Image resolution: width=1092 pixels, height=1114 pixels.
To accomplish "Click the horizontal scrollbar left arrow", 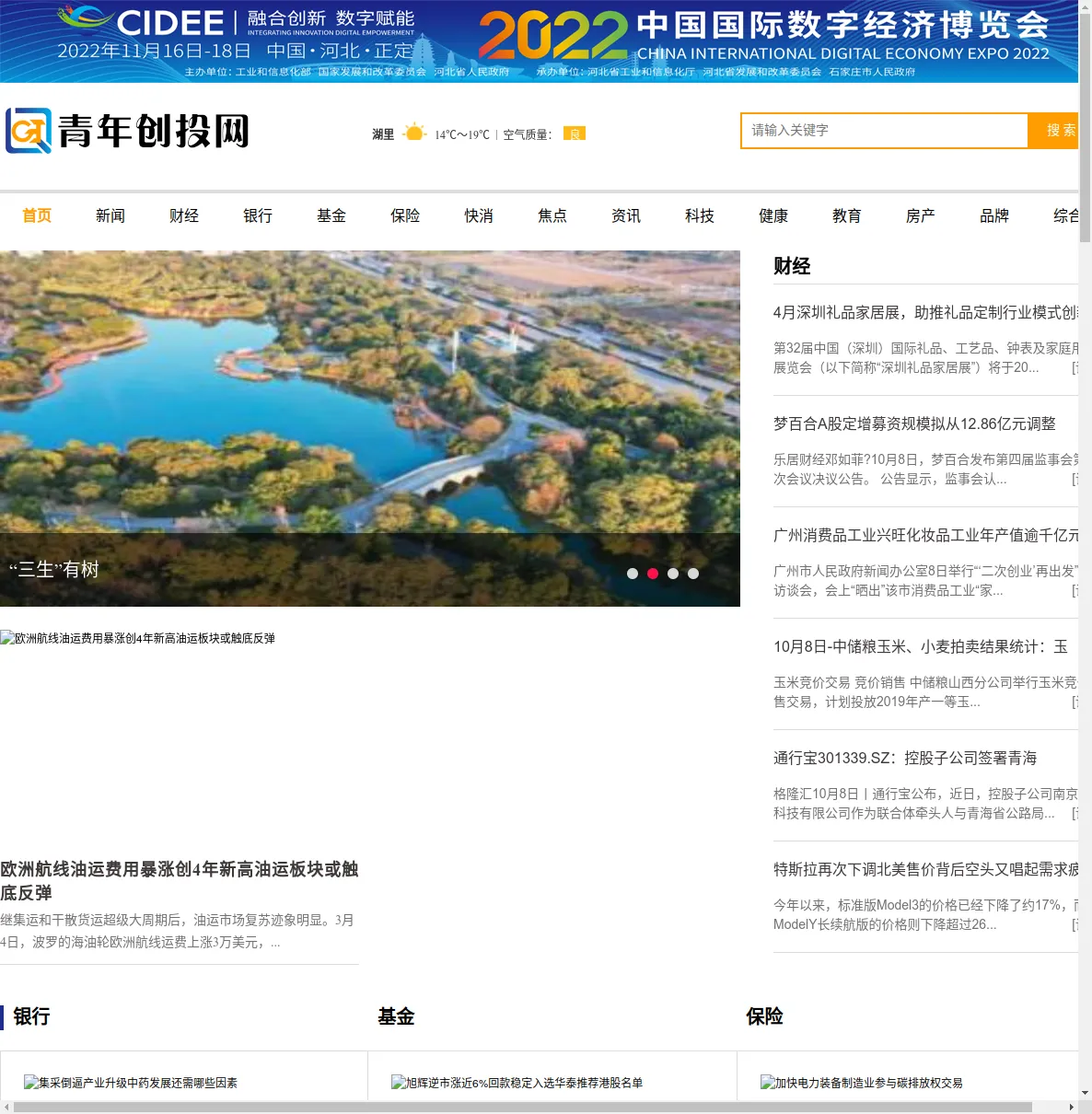I will click(6, 1107).
